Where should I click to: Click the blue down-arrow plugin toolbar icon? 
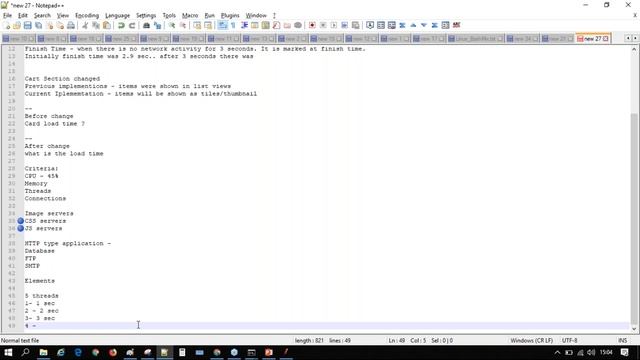coord(424,25)
